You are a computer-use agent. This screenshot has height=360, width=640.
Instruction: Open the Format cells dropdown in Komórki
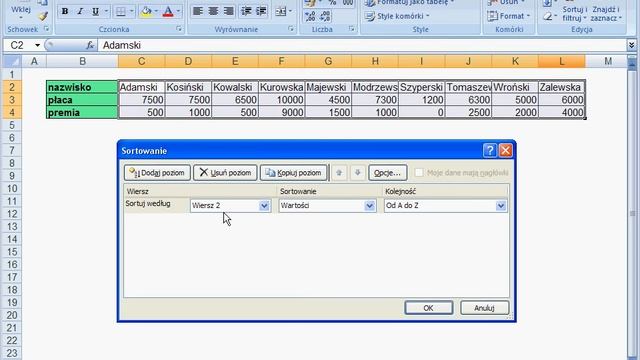[509, 16]
